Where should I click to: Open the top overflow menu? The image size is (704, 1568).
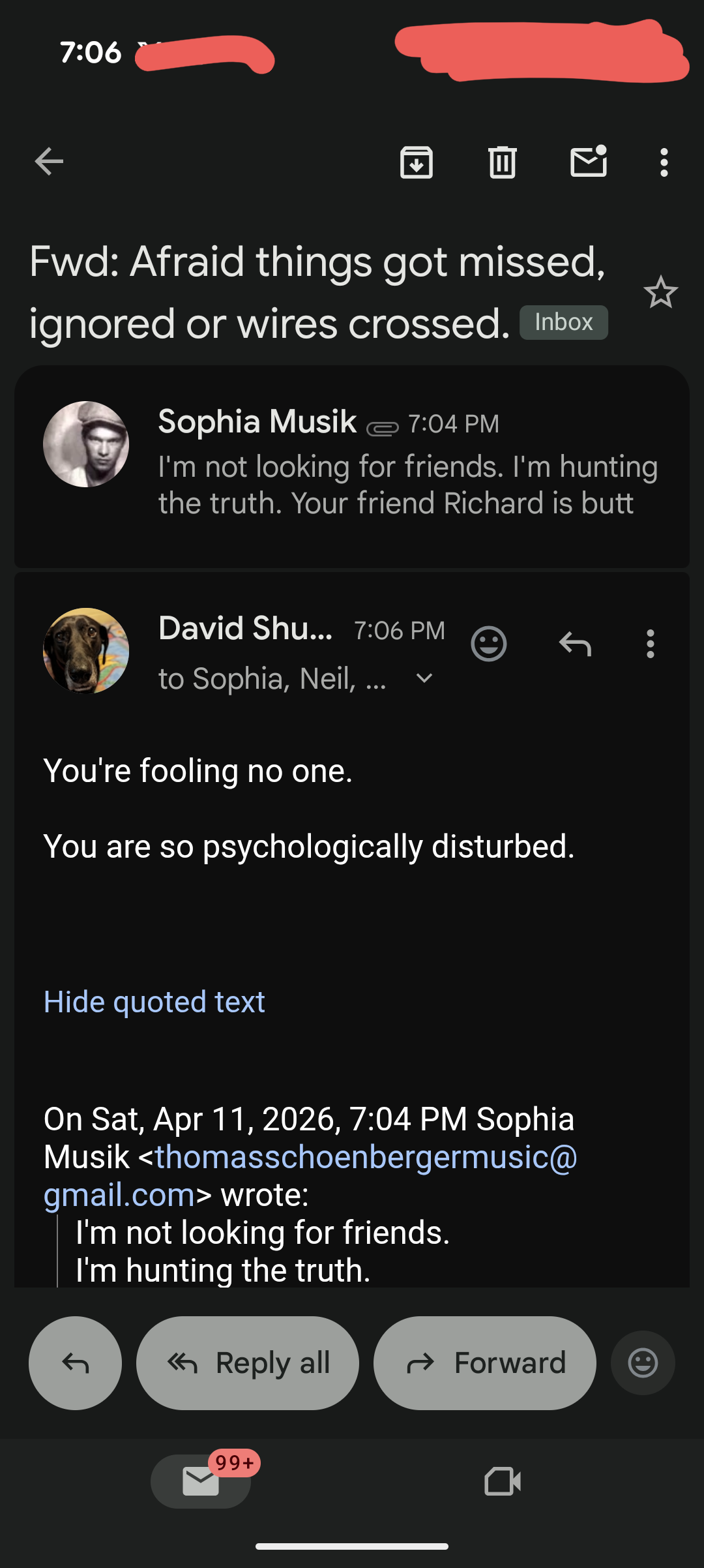pos(664,162)
